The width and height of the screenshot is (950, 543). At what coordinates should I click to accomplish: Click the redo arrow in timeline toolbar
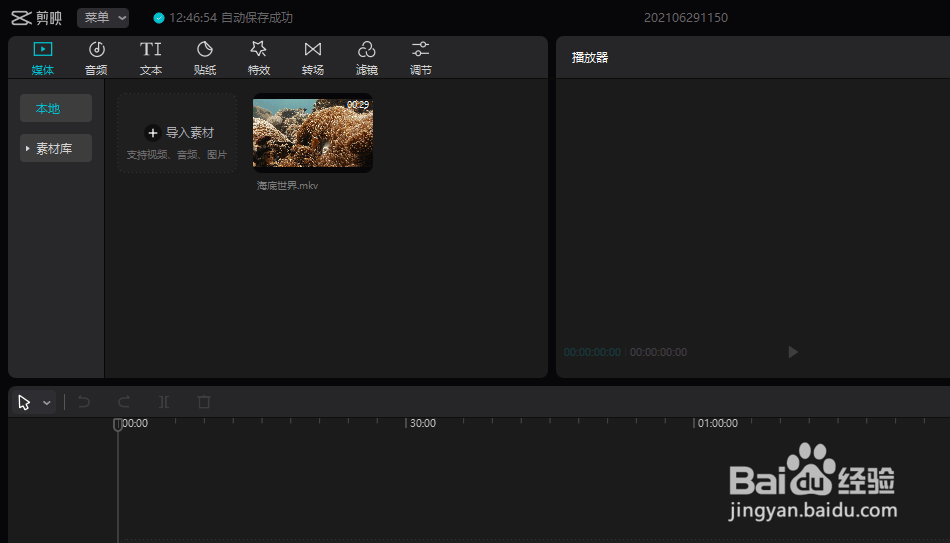click(124, 402)
